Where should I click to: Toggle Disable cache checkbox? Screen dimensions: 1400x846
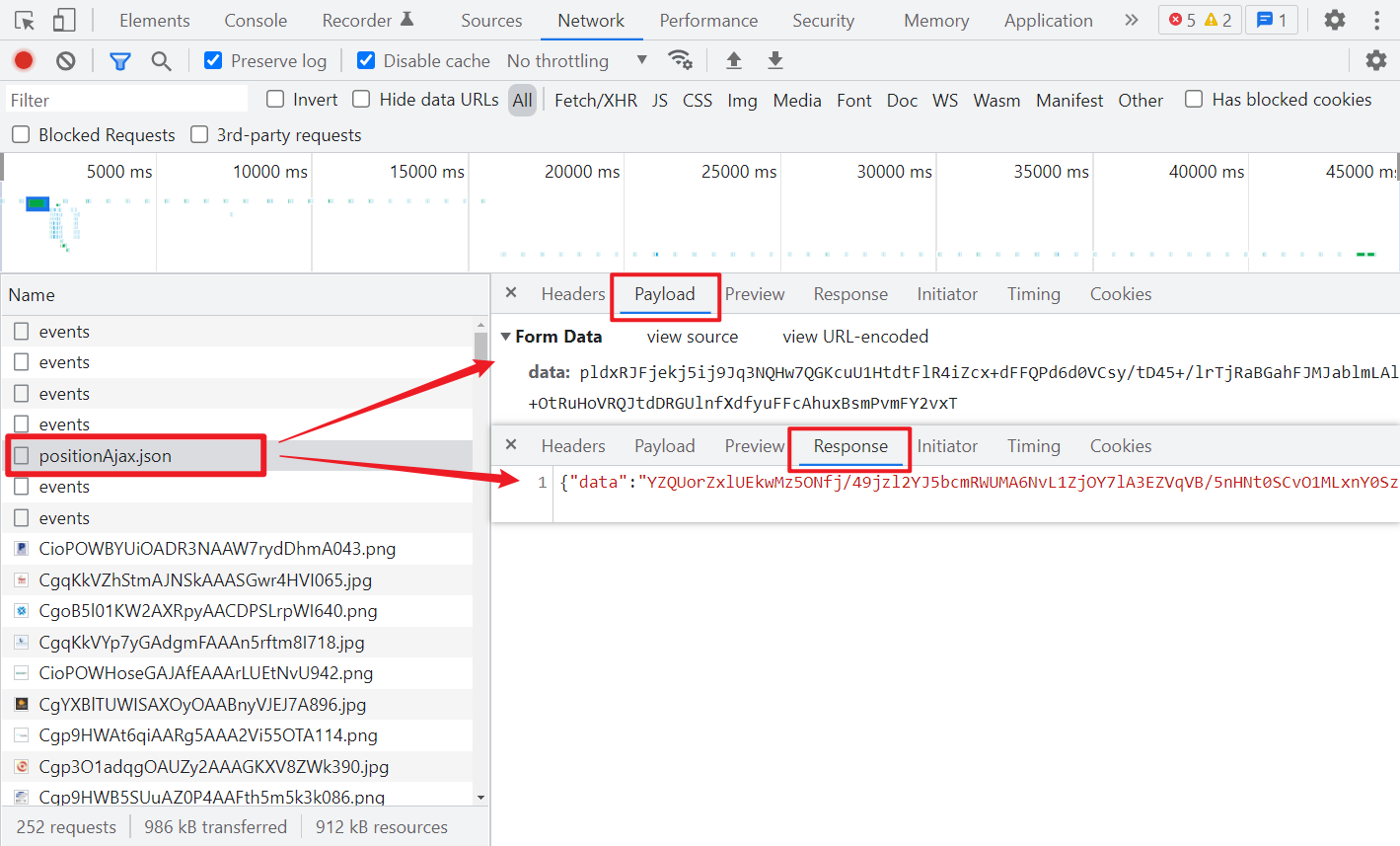click(x=365, y=60)
